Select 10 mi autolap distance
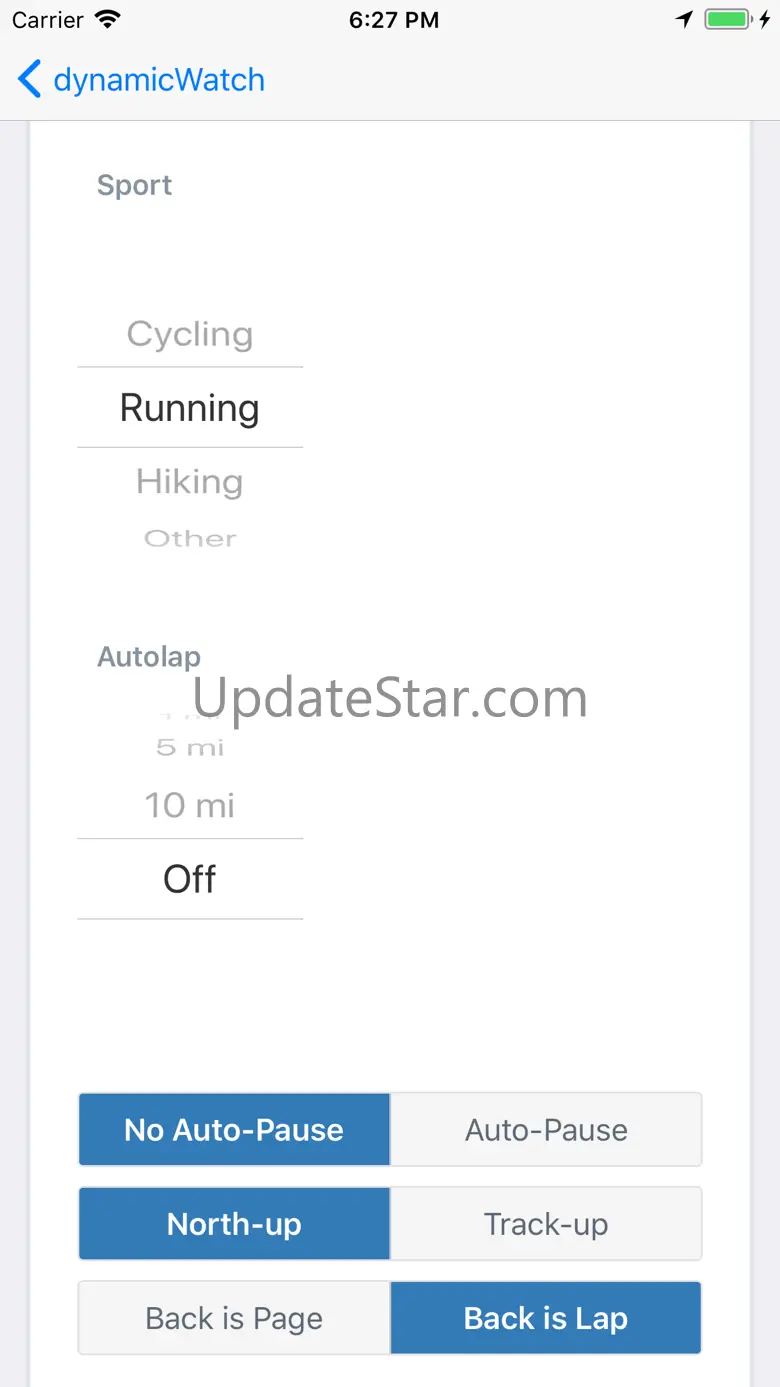The height and width of the screenshot is (1387, 780). 190,805
